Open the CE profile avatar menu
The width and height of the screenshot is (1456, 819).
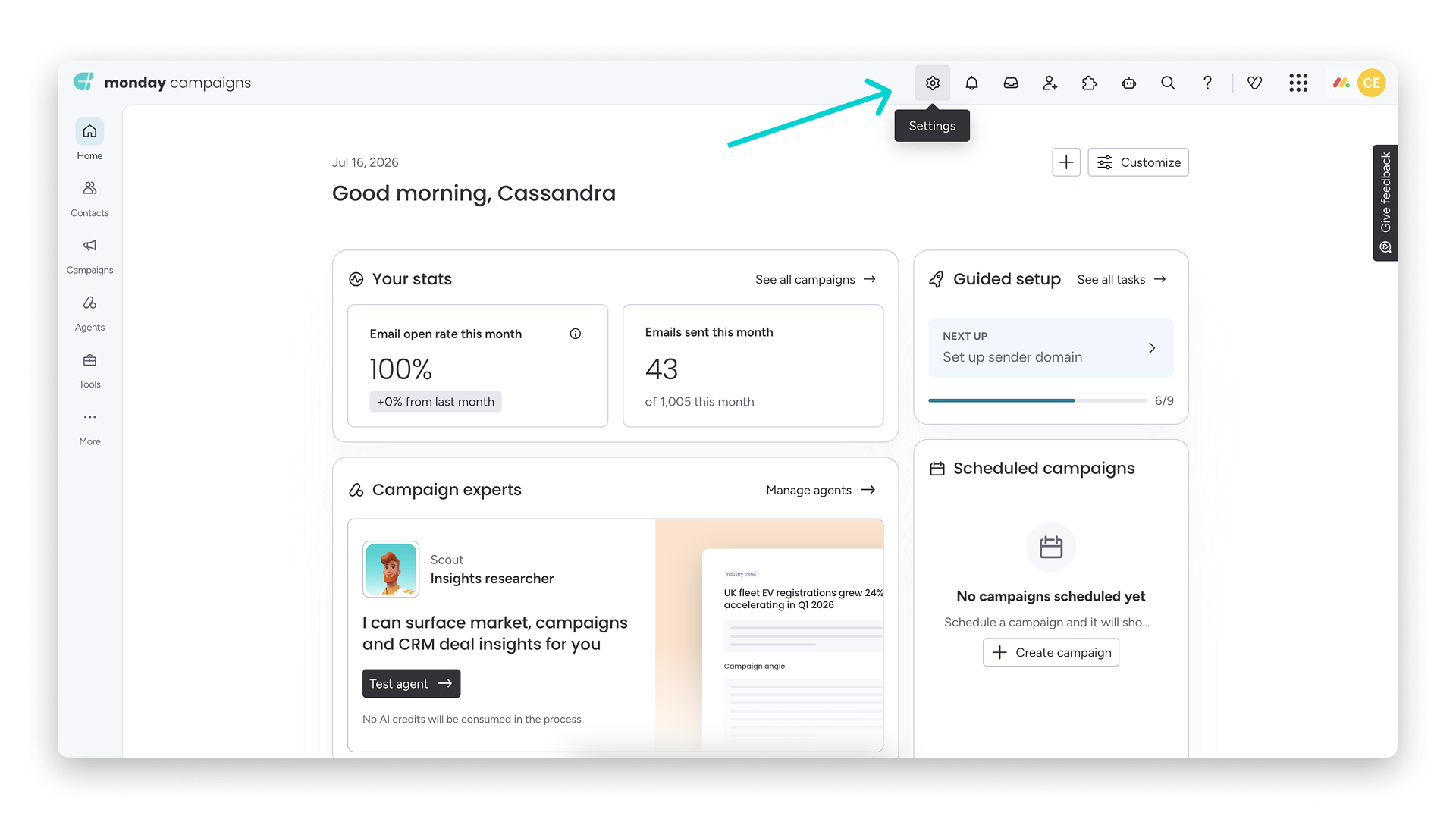1372,83
